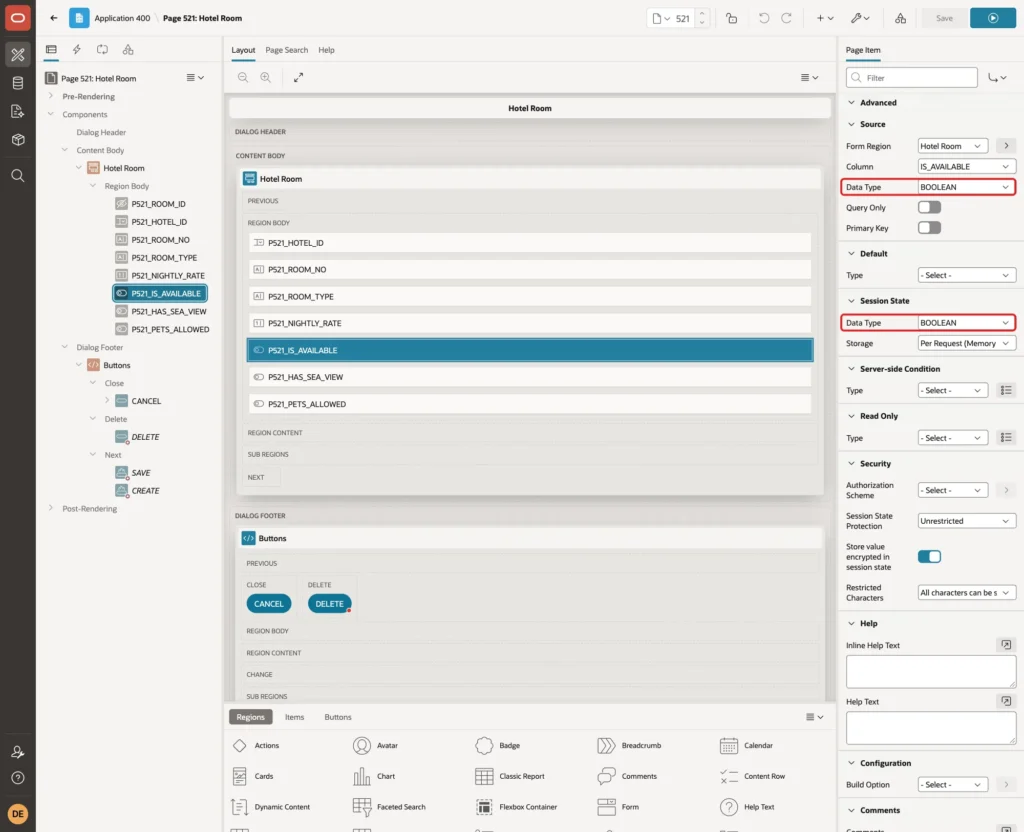Switch to the Processing tab icon
The width and height of the screenshot is (1024, 832).
[x=103, y=50]
